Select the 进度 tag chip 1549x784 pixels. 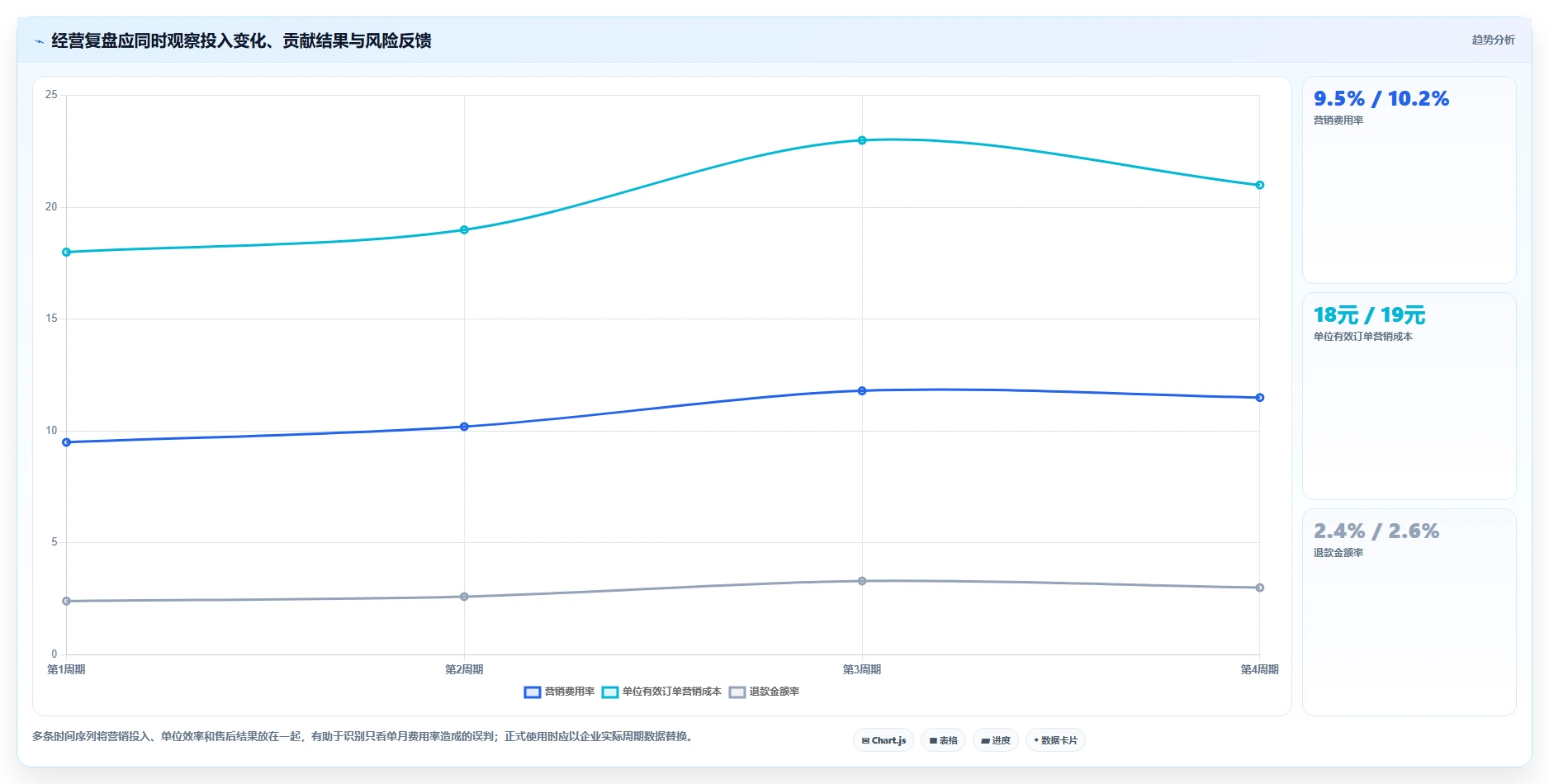pos(996,740)
